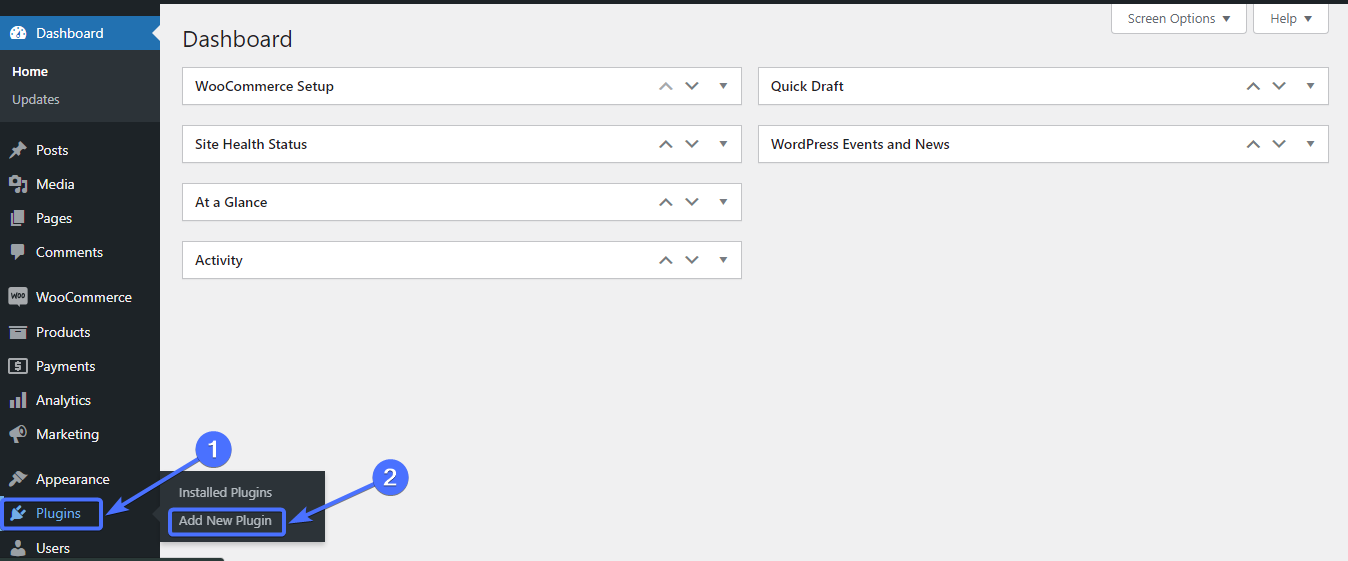1348x561 pixels.
Task: Click the Appearance paintbrush icon
Action: (18, 479)
